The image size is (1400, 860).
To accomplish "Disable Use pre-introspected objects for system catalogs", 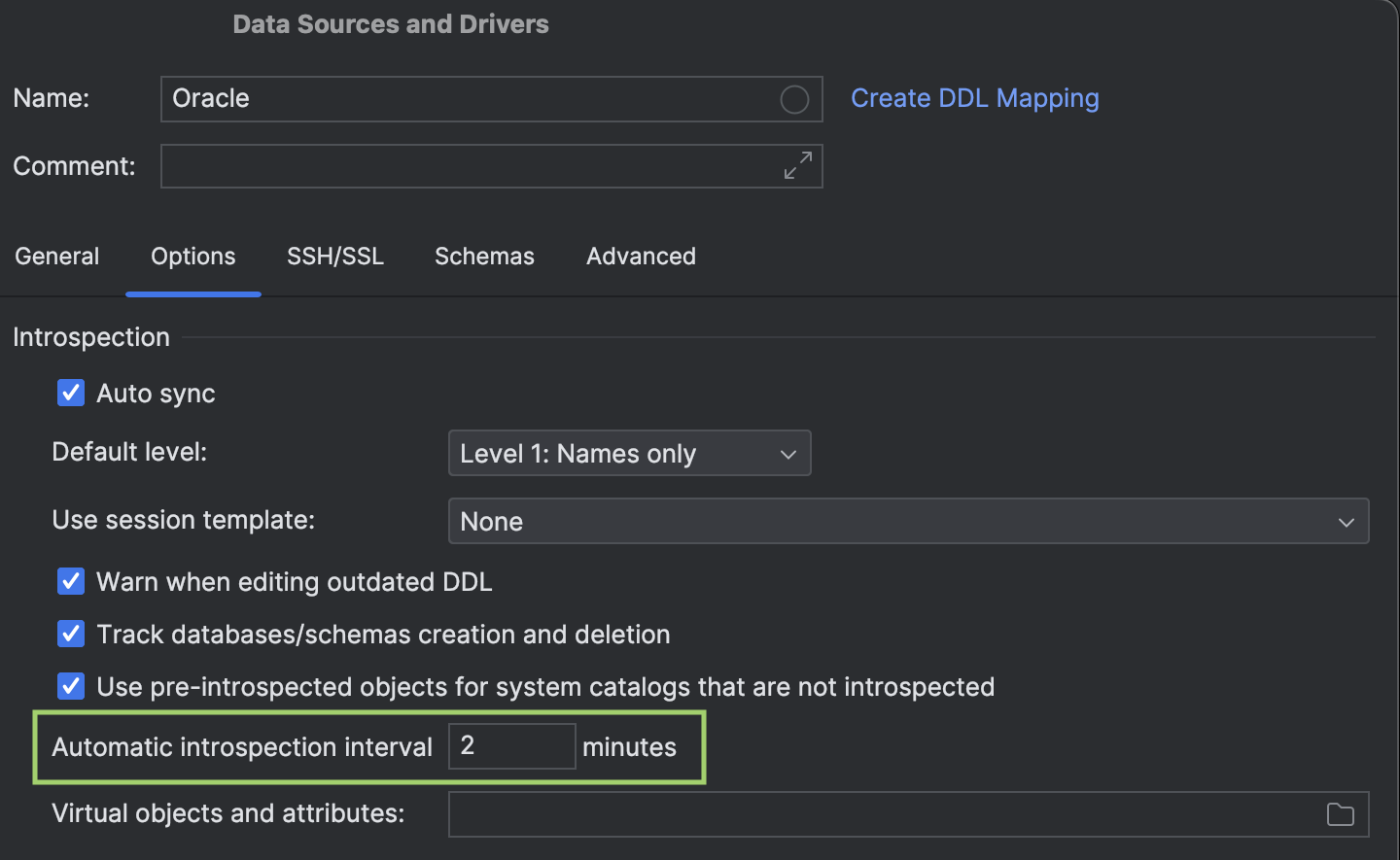I will point(70,686).
